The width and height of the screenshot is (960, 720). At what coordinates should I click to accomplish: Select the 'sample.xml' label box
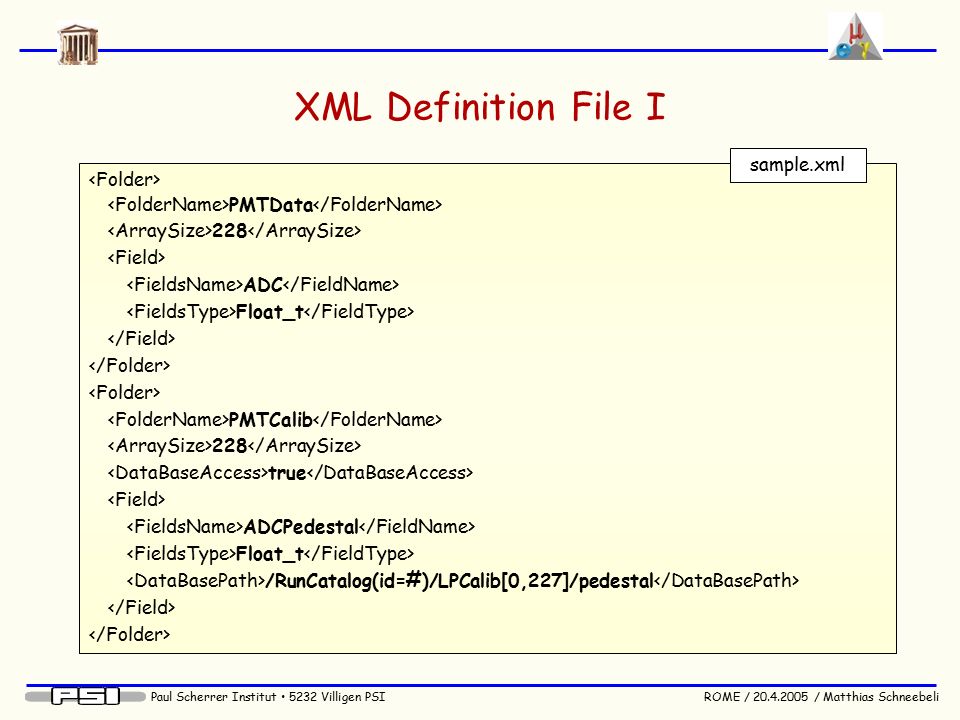(798, 165)
